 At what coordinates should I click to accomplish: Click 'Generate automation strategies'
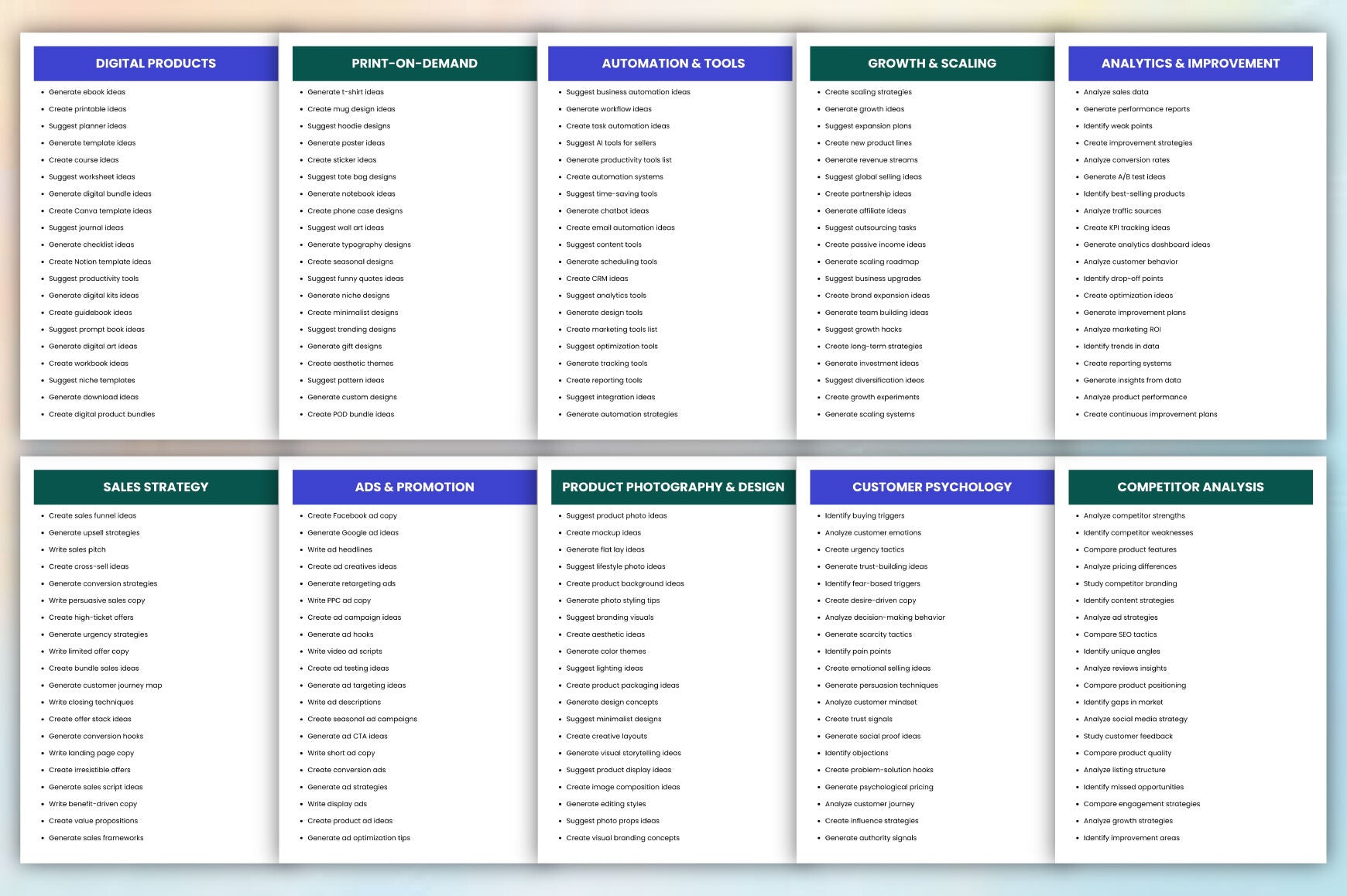[x=622, y=414]
